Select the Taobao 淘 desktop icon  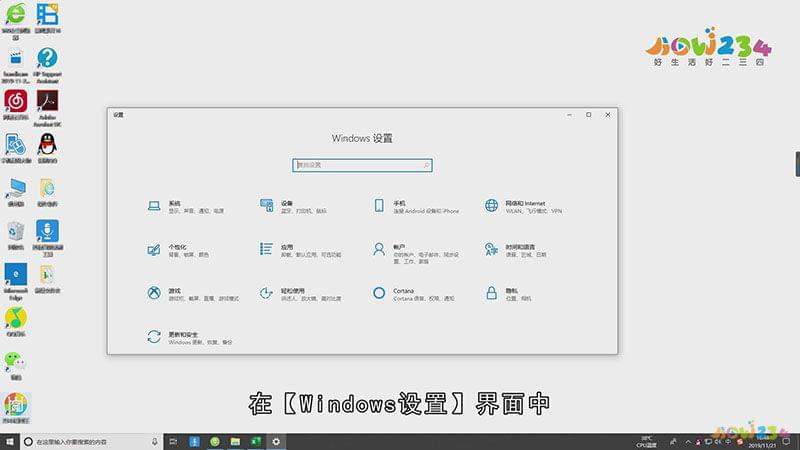point(16,408)
